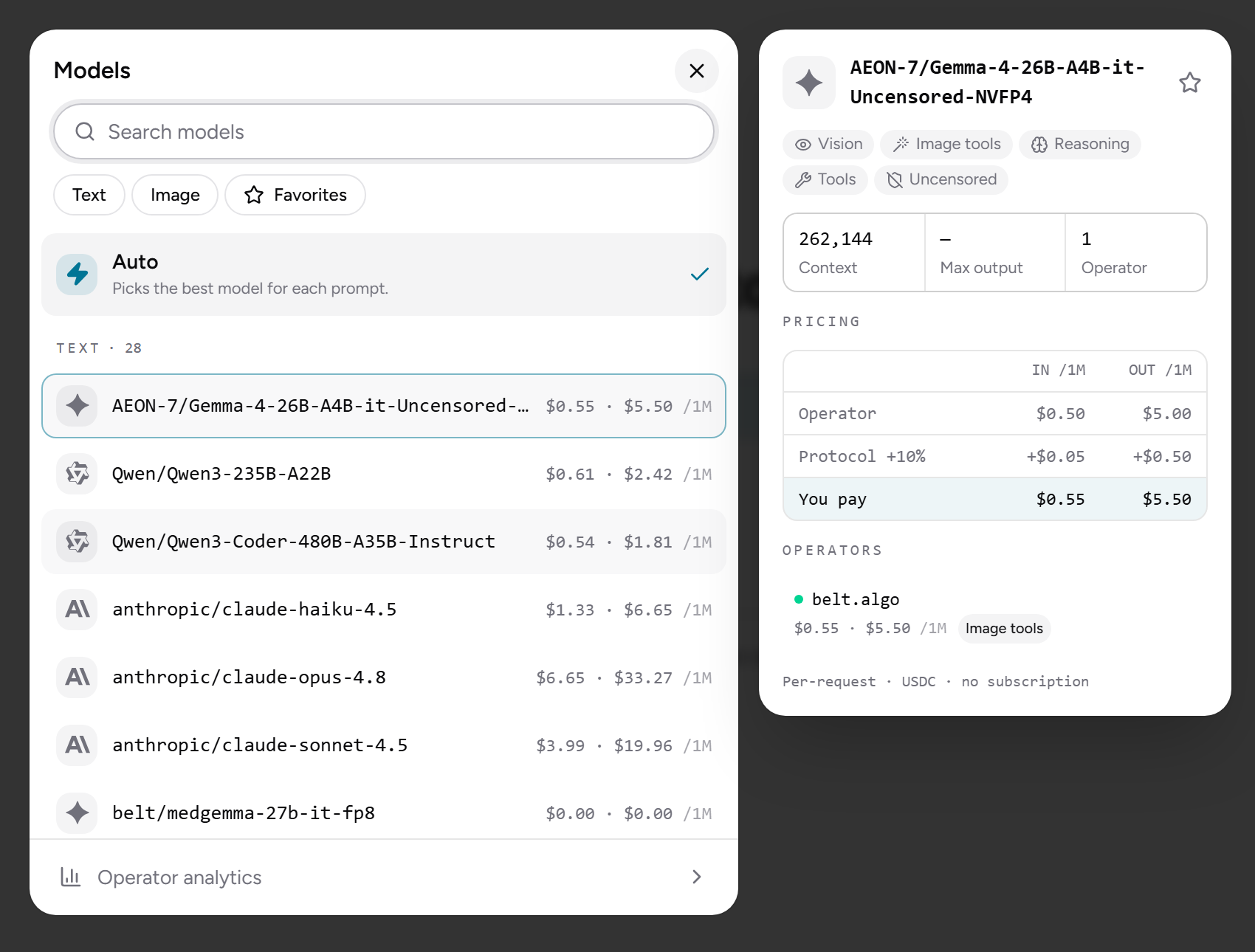
Task: Show Favorites models only
Action: pos(295,195)
